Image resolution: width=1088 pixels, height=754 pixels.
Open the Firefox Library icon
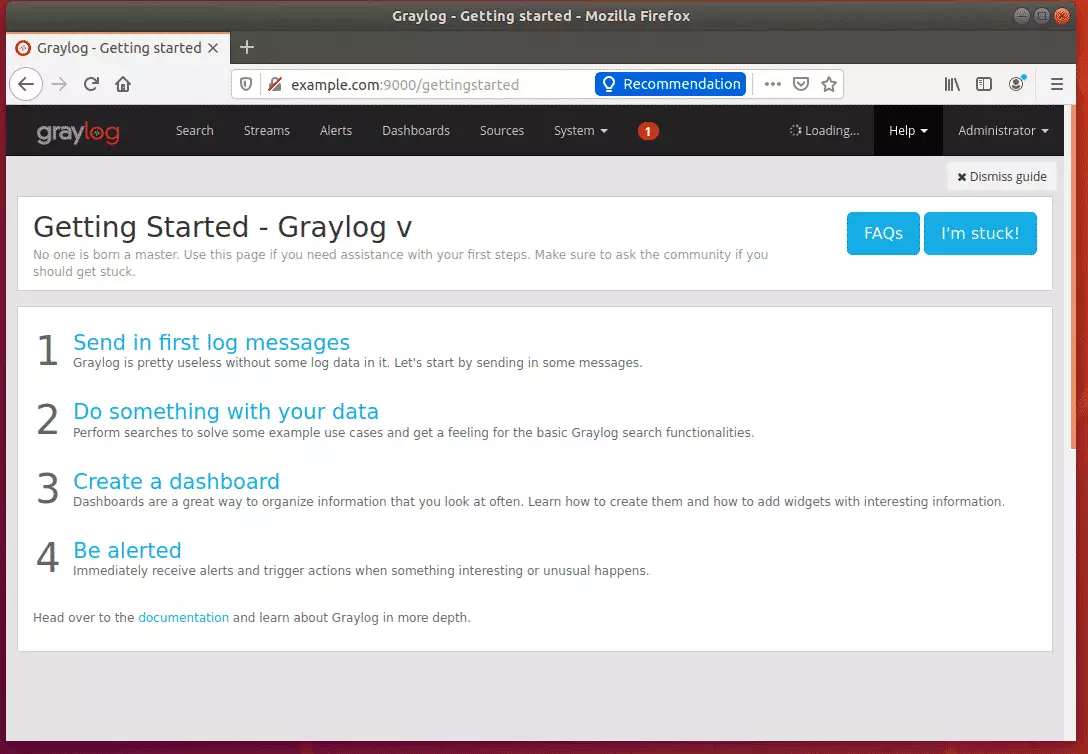point(952,84)
